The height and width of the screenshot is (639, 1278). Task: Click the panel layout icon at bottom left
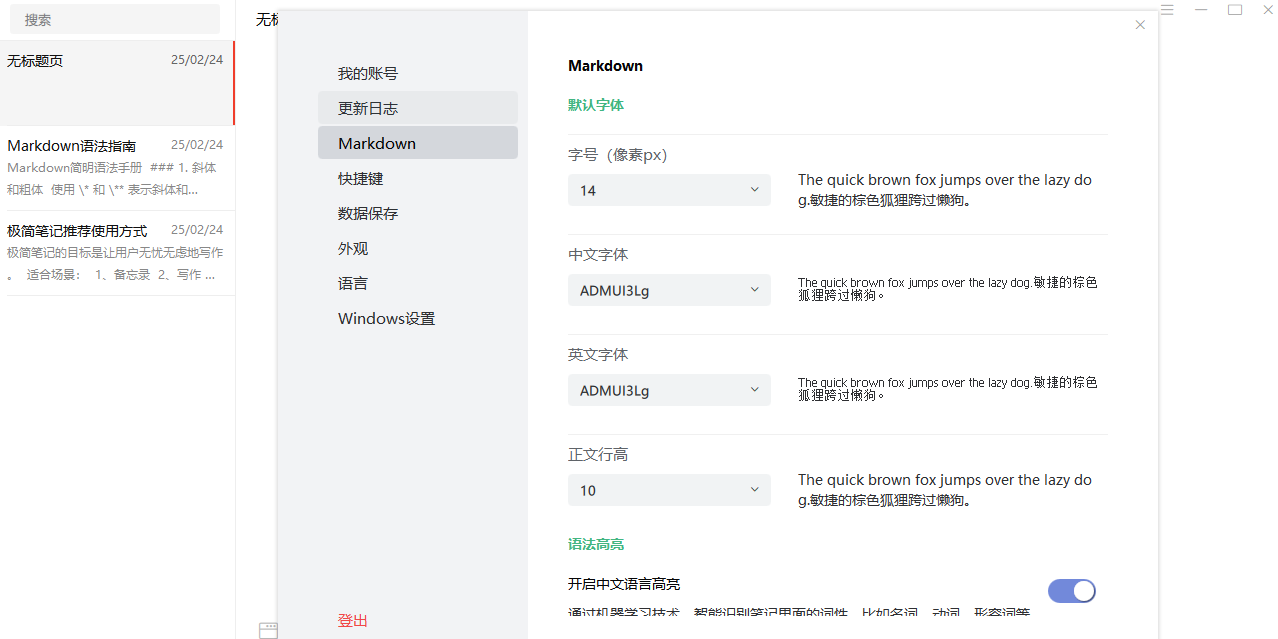pos(268,630)
